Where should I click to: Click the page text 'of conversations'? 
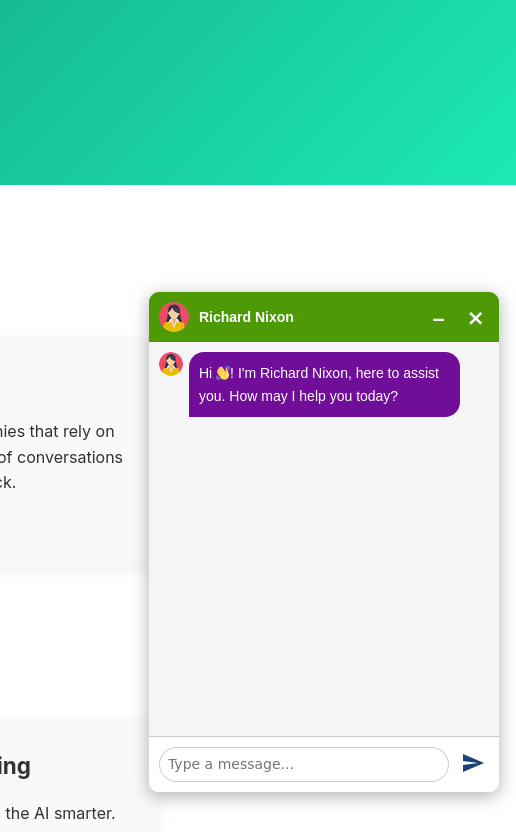(62, 457)
